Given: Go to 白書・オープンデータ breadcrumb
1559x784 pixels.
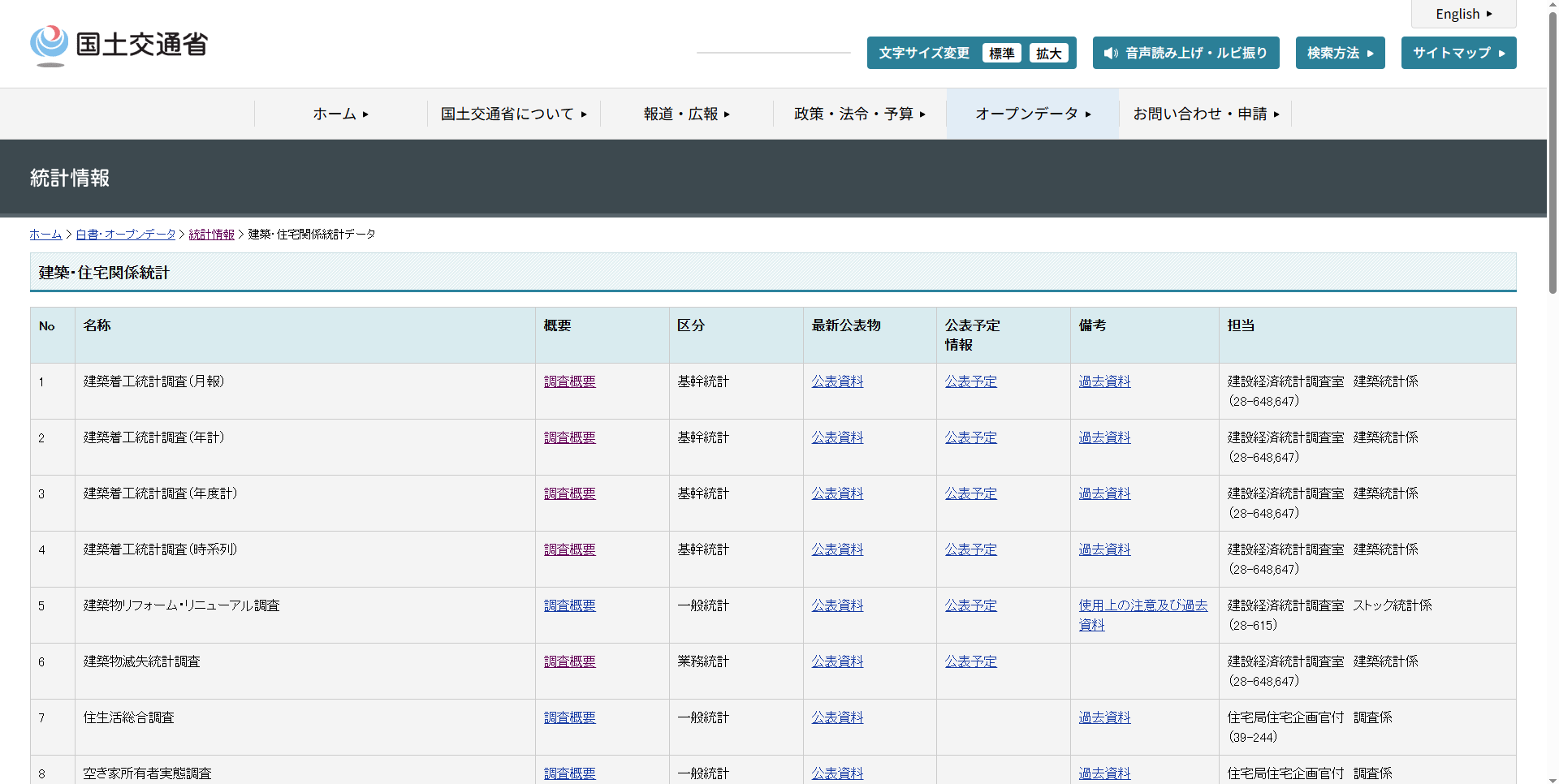Looking at the screenshot, I should 126,235.
